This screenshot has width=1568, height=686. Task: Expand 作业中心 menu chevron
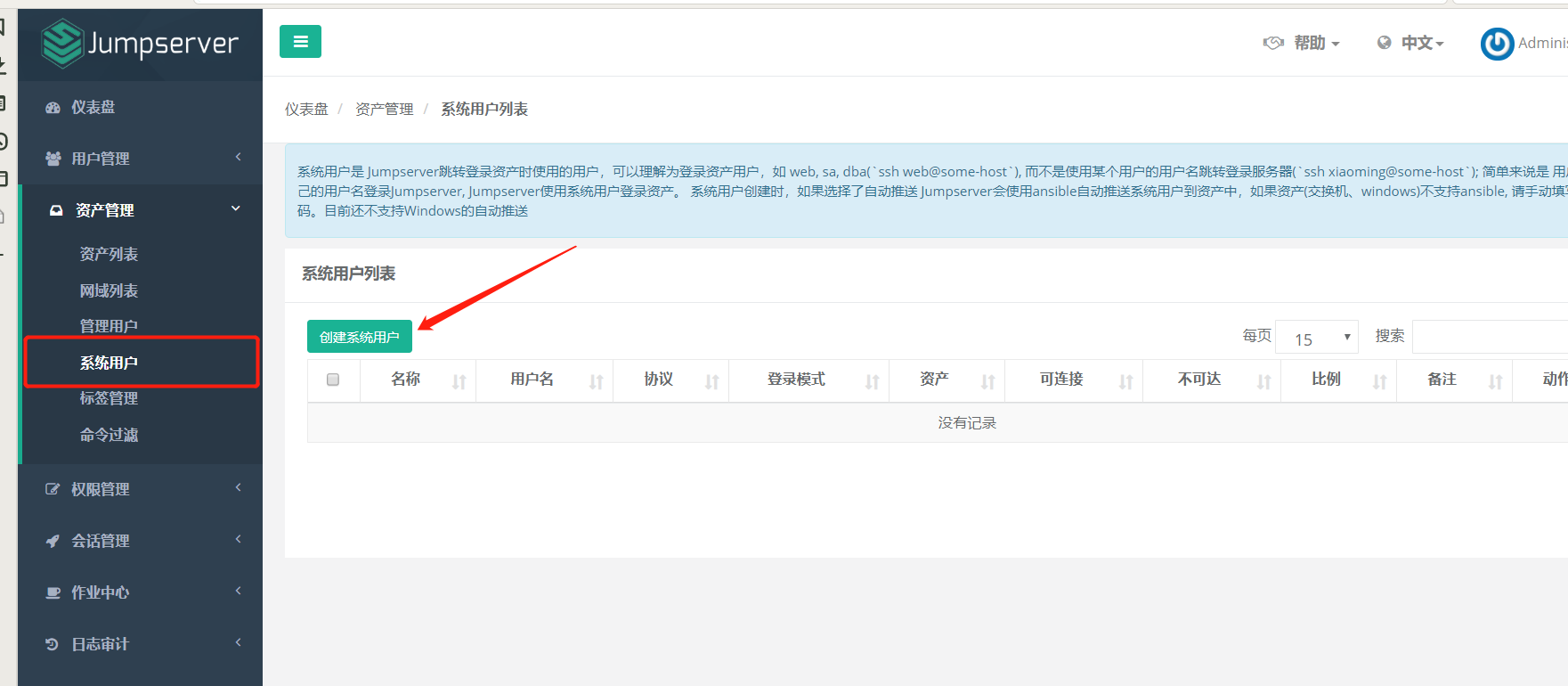[x=238, y=591]
